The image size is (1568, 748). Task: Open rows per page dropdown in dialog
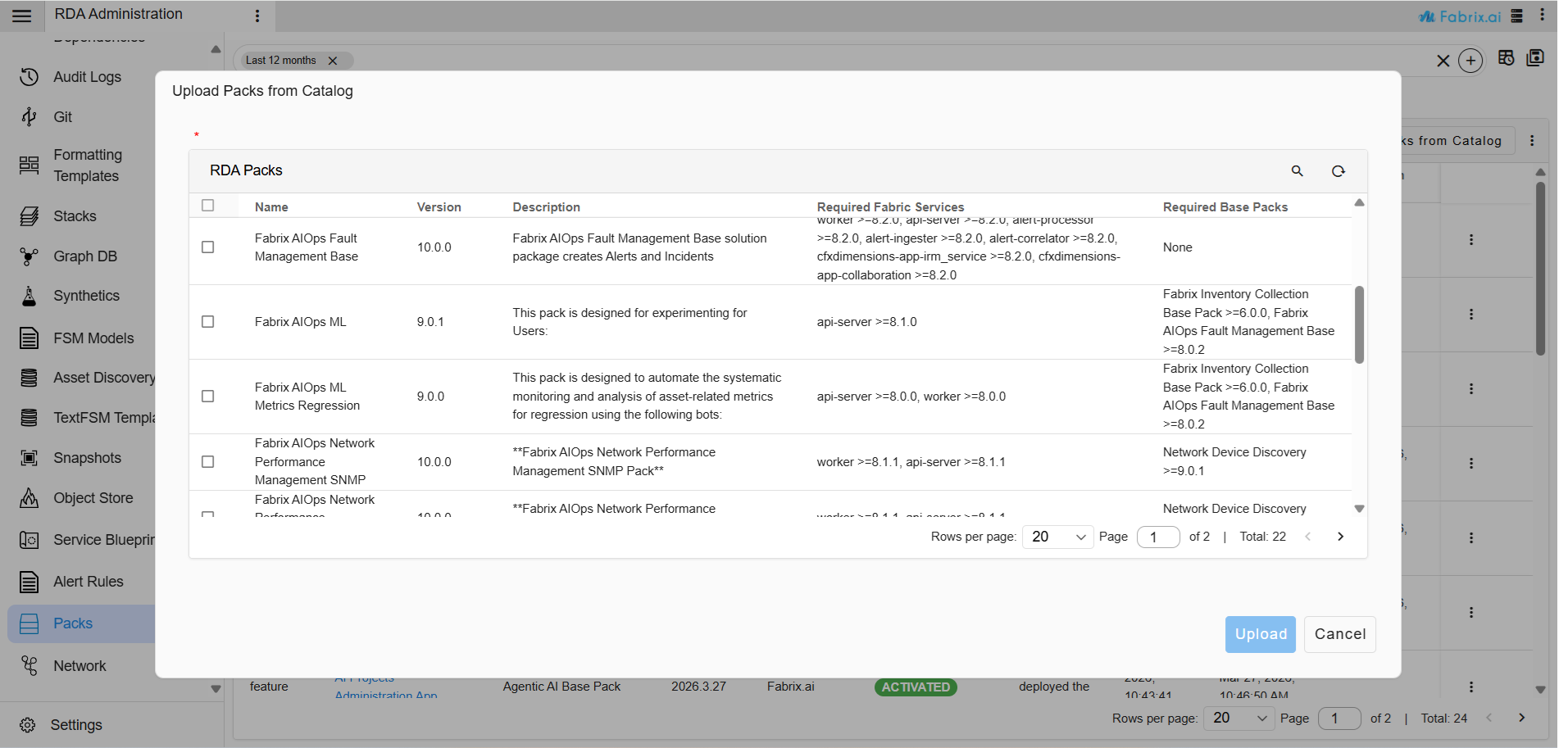[x=1057, y=537]
